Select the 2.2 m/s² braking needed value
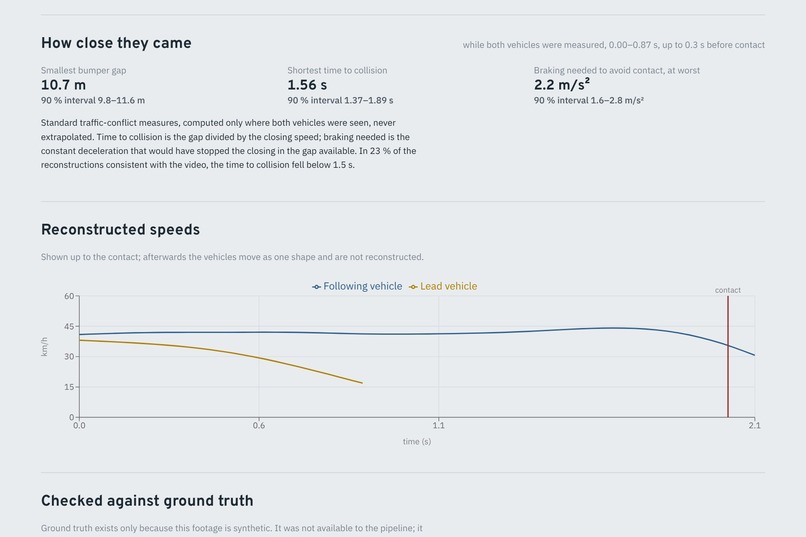The width and height of the screenshot is (806, 537). 561,85
